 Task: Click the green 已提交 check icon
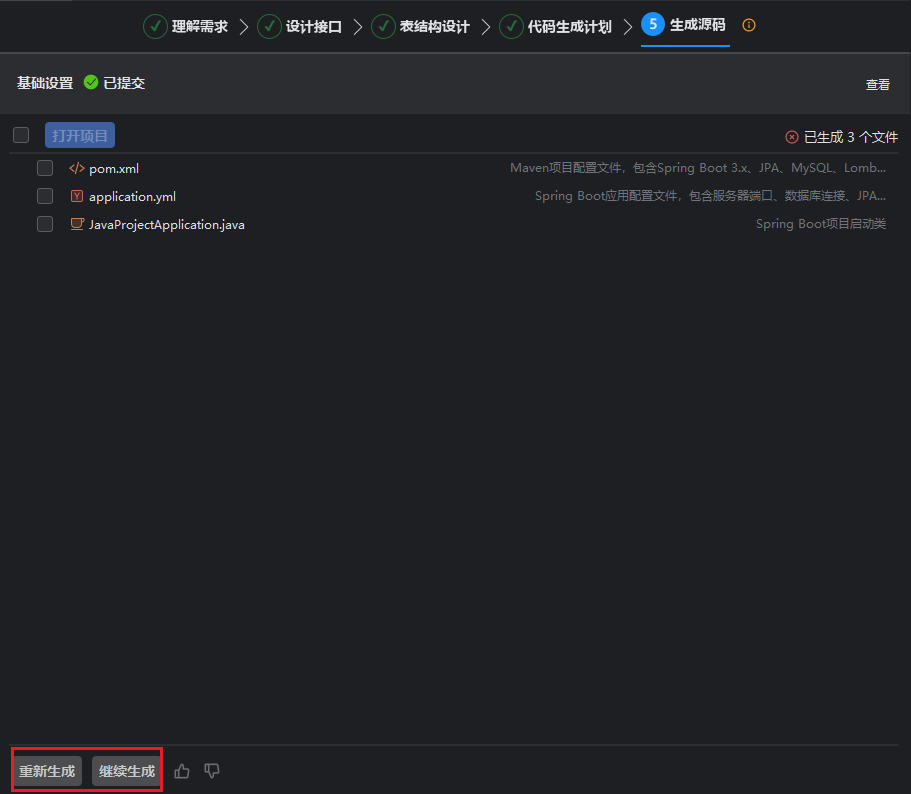click(x=91, y=83)
